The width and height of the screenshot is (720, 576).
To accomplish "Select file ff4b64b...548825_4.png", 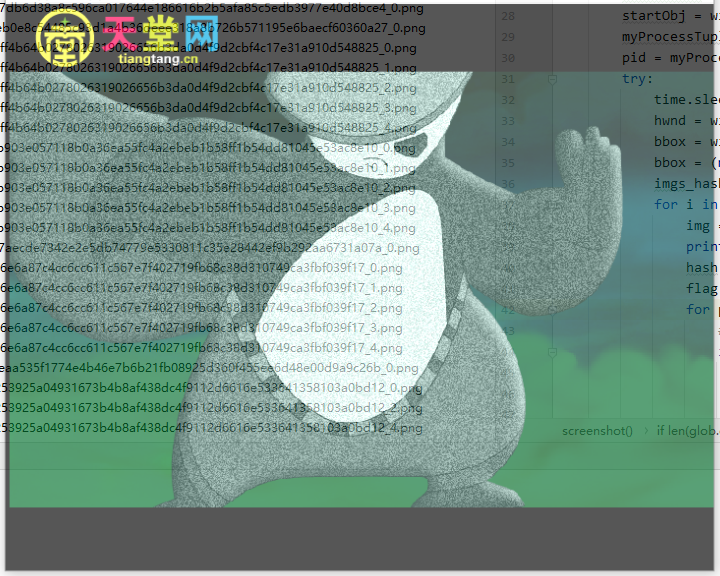I will [x=208, y=128].
